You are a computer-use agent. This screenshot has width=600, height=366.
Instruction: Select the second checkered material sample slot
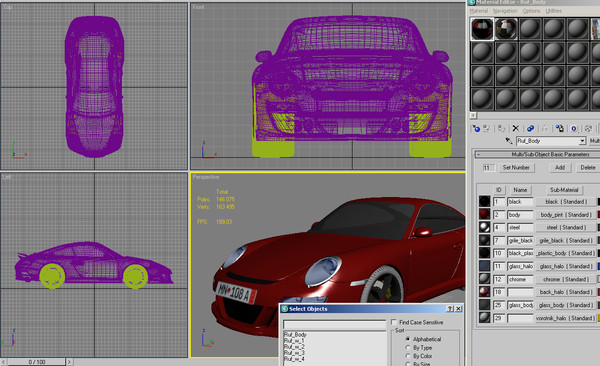tap(506, 29)
